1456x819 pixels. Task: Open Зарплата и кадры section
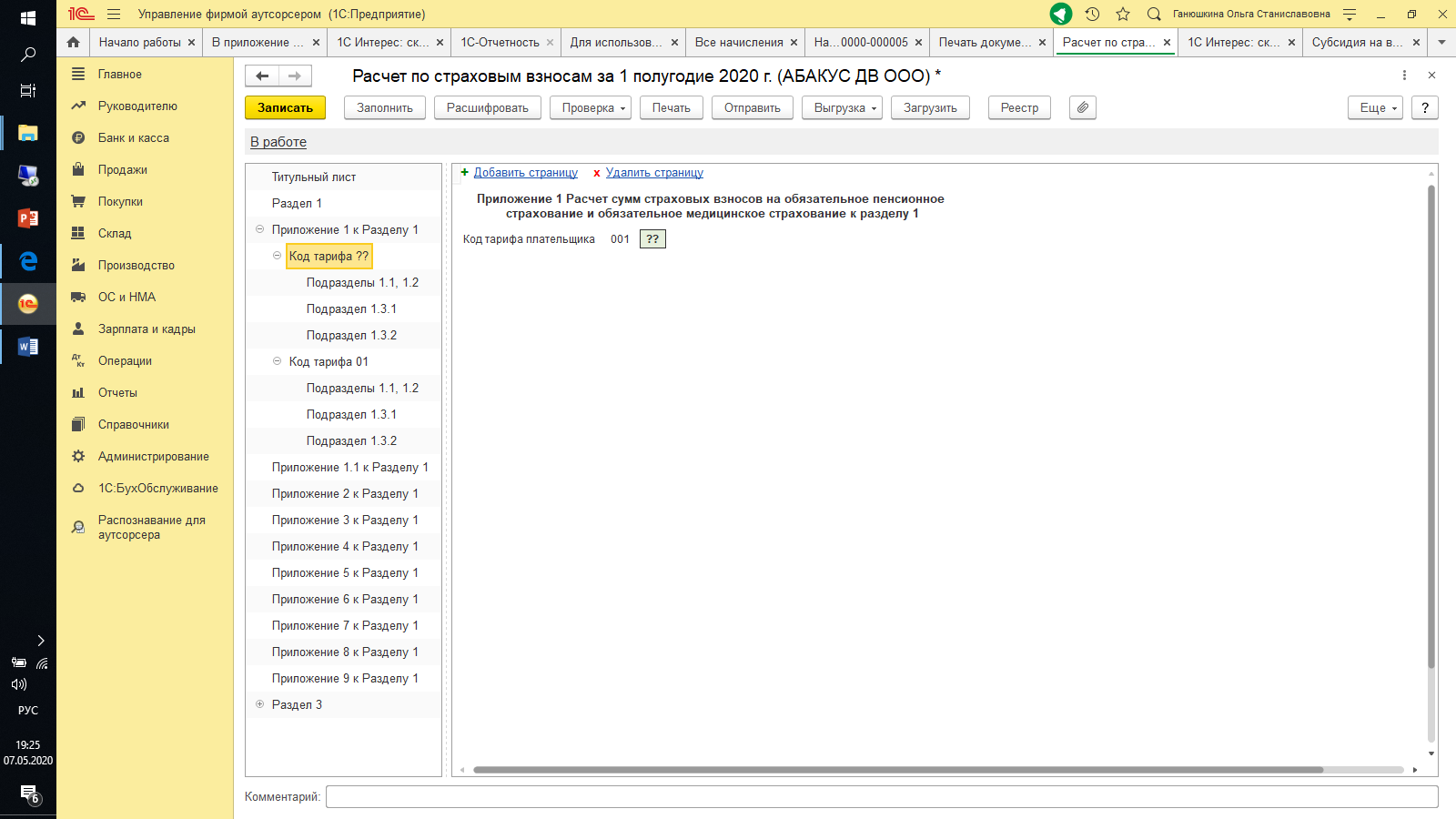pyautogui.click(x=147, y=329)
